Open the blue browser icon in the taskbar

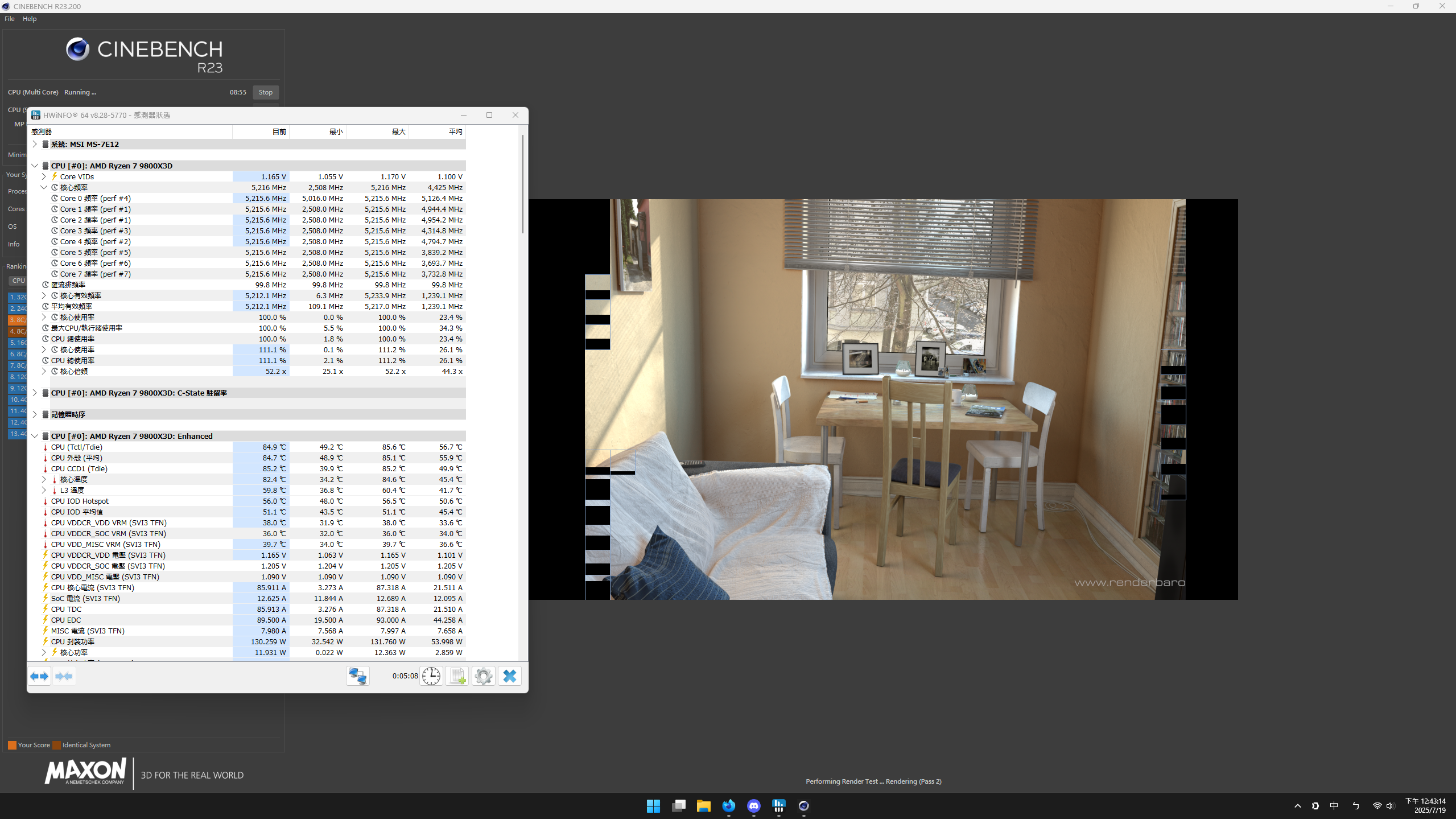pyautogui.click(x=728, y=806)
